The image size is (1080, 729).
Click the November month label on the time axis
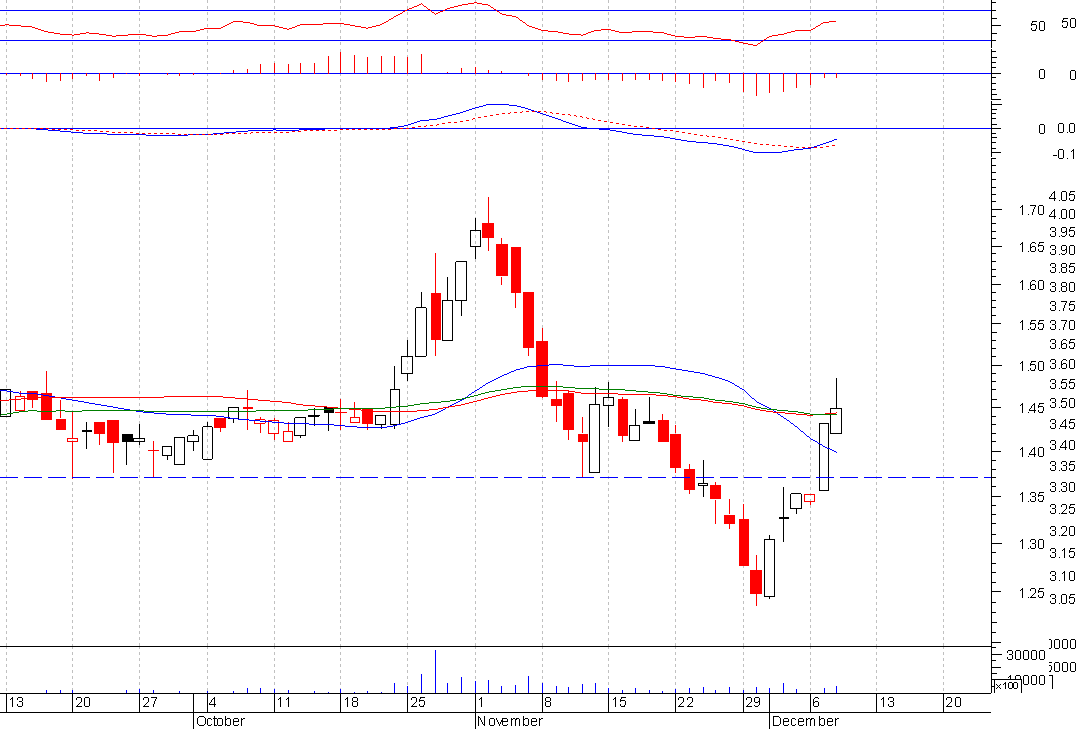coord(510,721)
